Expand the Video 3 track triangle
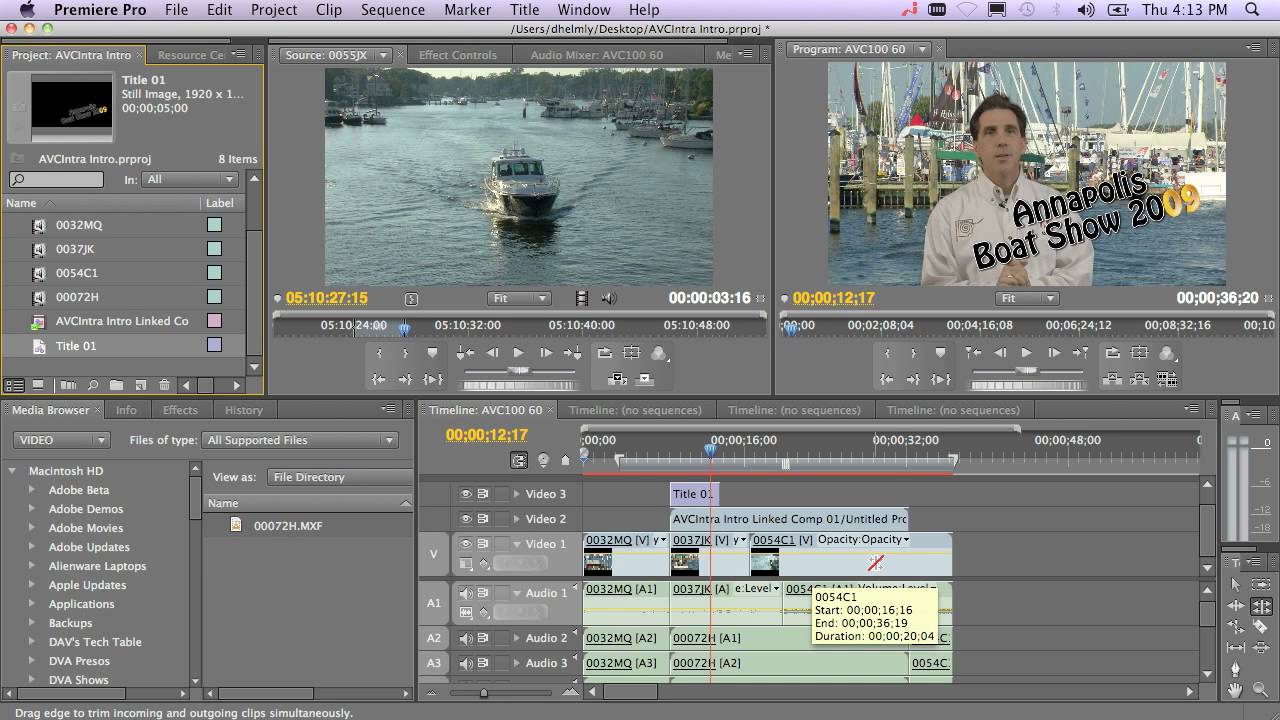Screen dimensions: 1280x720 (517, 494)
